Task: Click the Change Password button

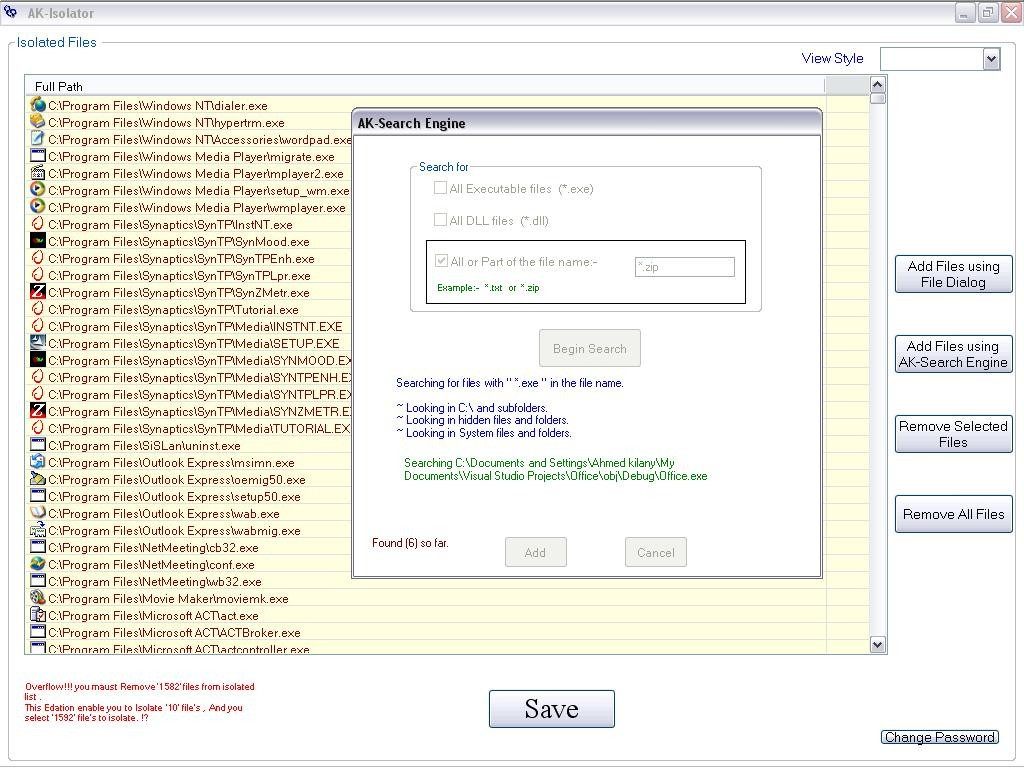Action: tap(940, 737)
